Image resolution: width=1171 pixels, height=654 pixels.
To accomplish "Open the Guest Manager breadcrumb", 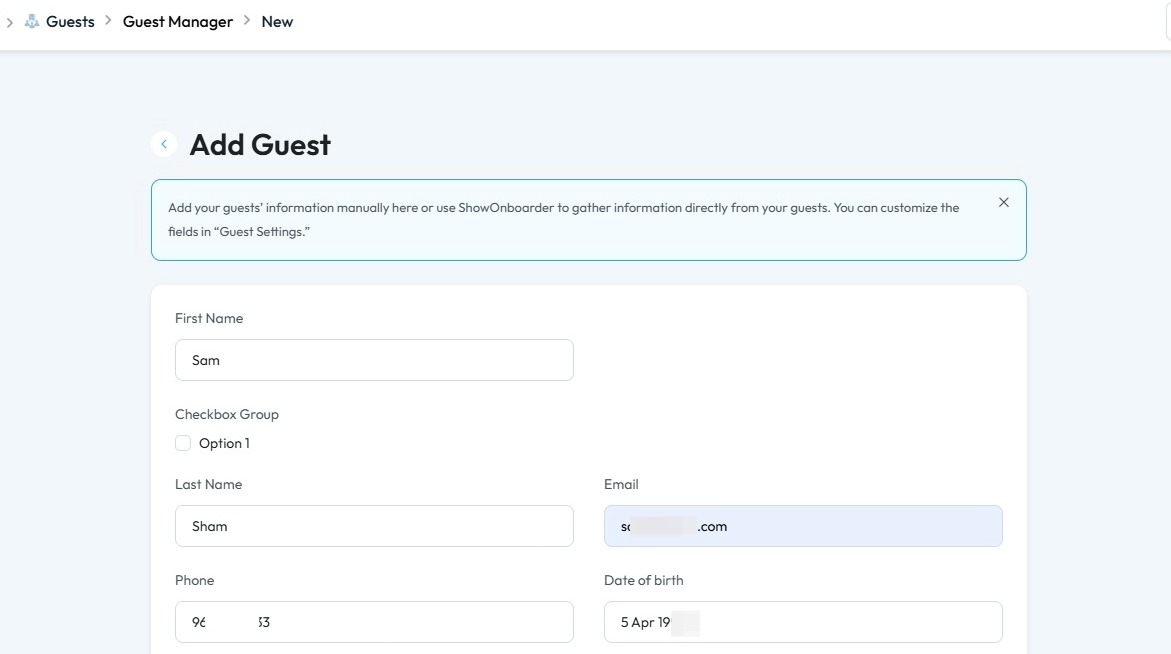I will [x=178, y=22].
